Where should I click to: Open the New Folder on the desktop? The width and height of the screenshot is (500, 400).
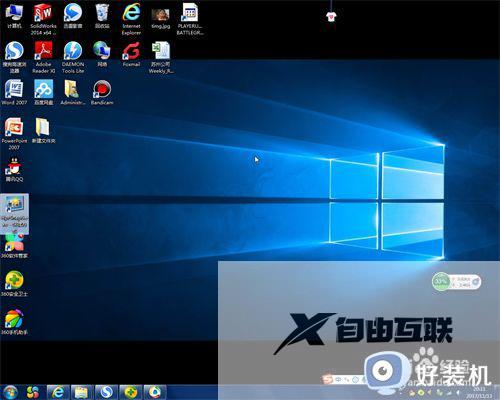coord(43,131)
